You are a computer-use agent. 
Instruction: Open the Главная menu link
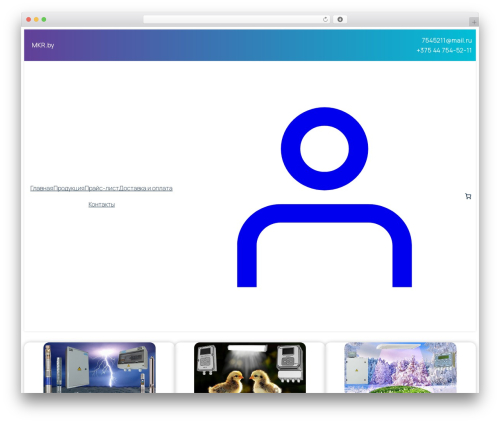tap(41, 188)
